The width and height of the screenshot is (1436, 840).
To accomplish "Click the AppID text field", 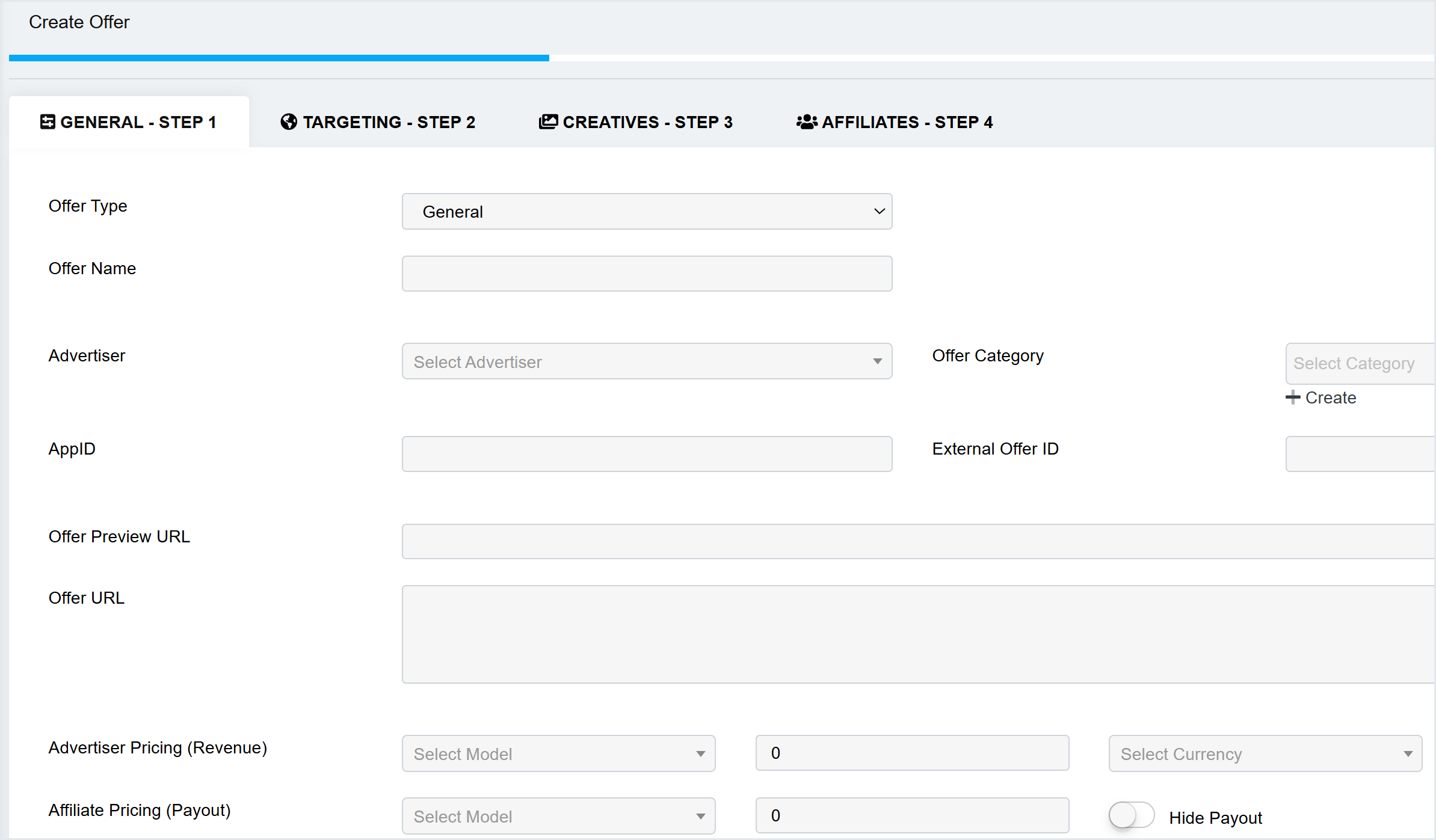I will click(647, 455).
